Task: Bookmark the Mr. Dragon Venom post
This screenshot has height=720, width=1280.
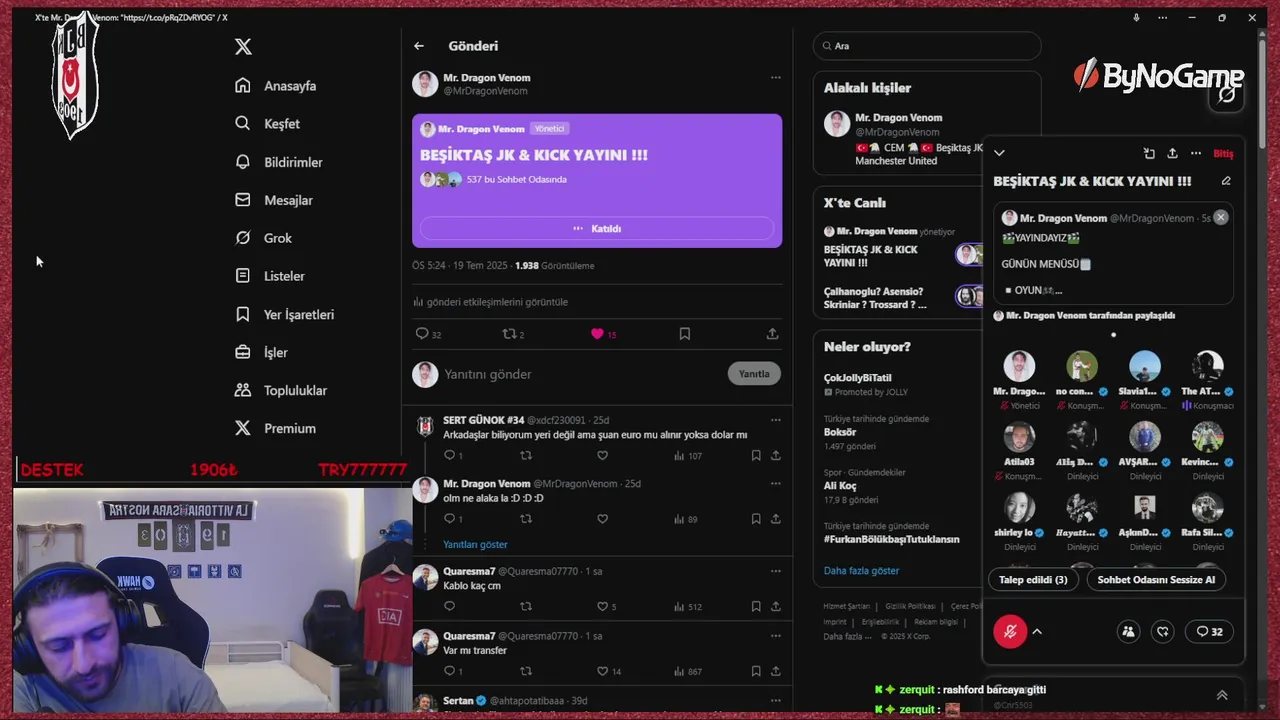Action: pyautogui.click(x=685, y=334)
